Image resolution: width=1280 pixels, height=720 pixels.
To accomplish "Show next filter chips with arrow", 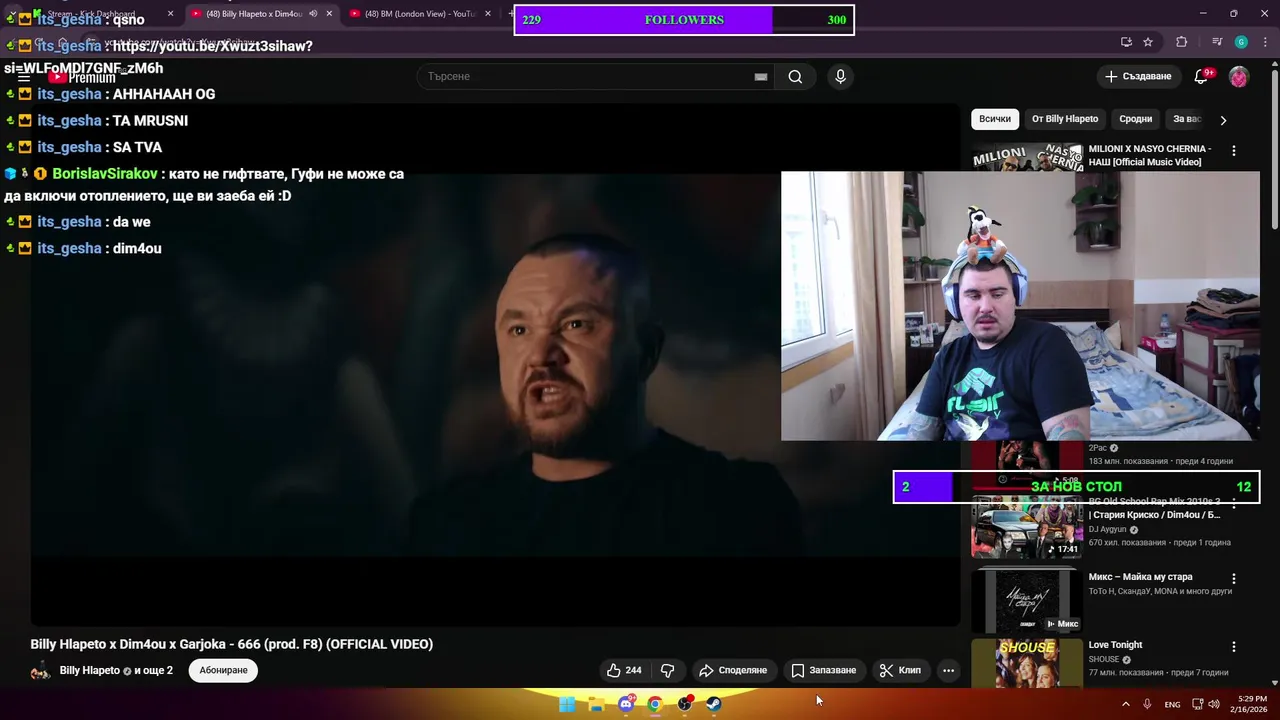I will pos(1222,120).
